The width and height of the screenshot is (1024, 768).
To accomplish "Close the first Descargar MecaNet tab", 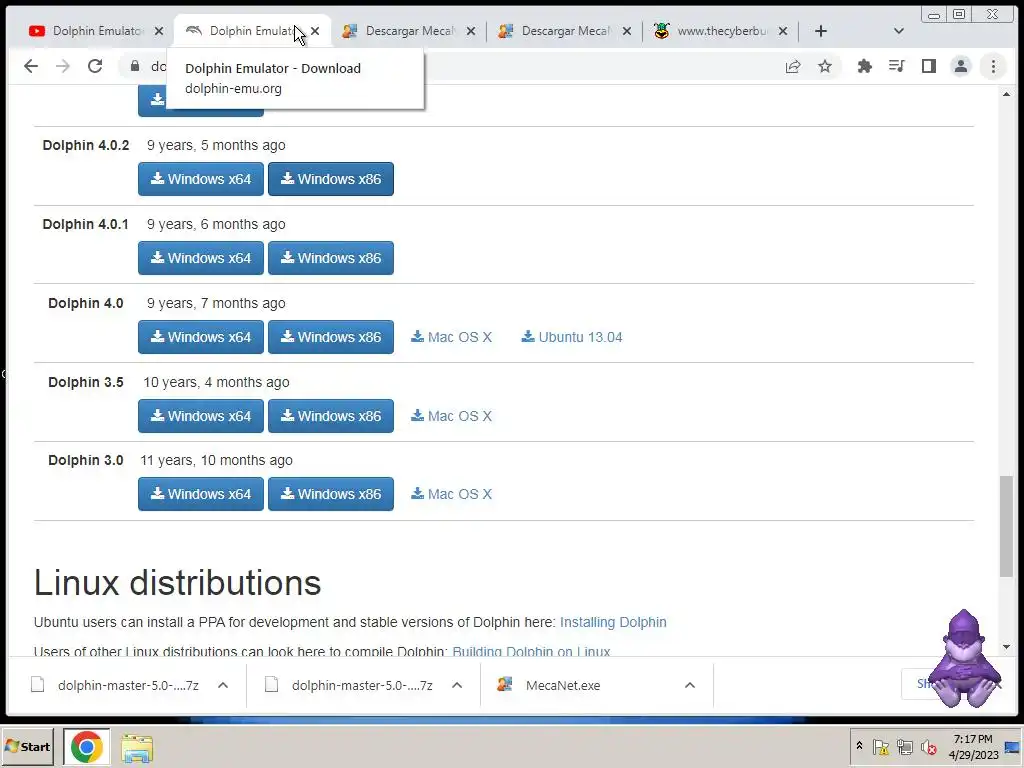I will coord(471,31).
